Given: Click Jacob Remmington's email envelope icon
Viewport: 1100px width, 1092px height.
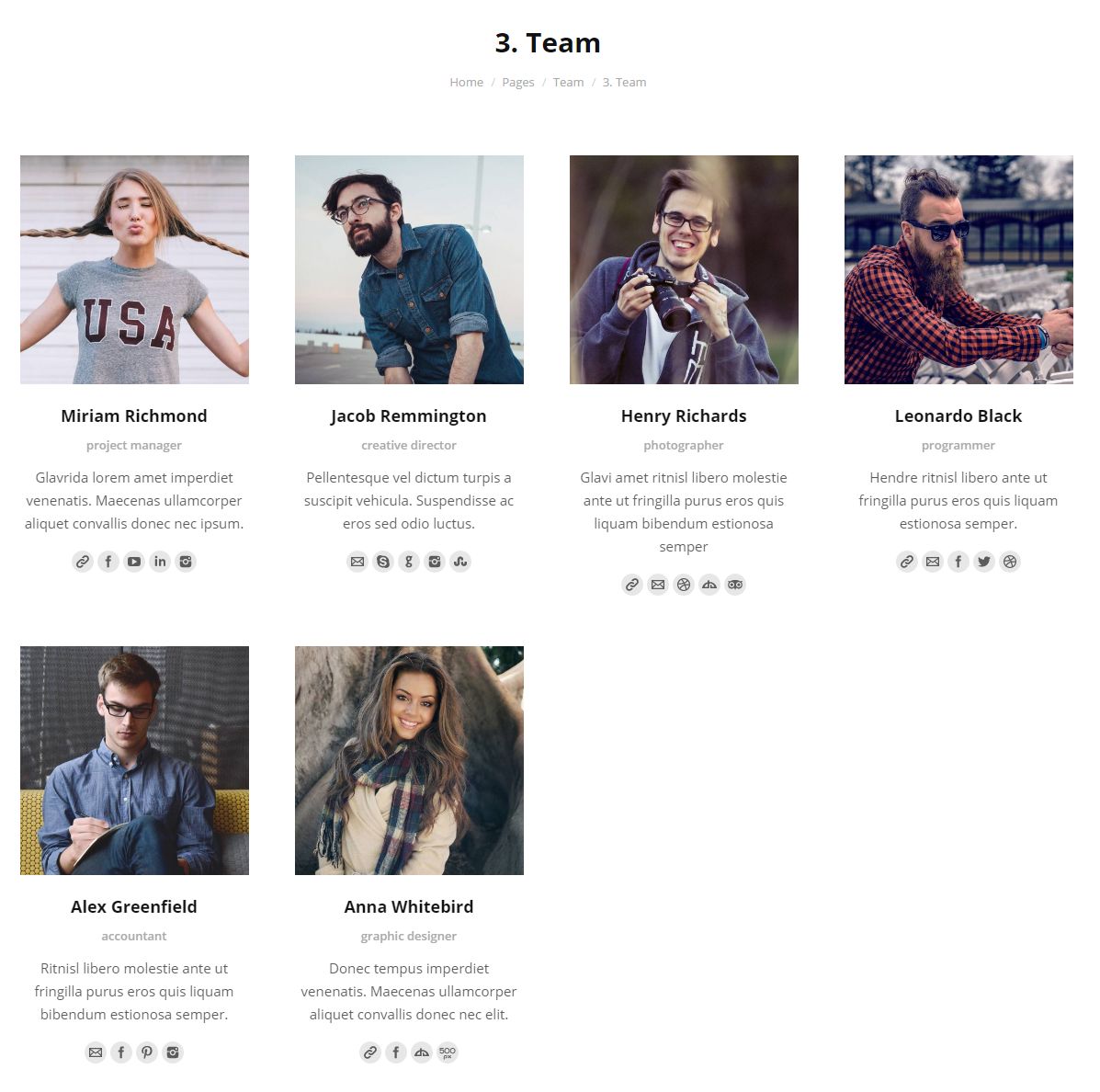Looking at the screenshot, I should coord(357,562).
